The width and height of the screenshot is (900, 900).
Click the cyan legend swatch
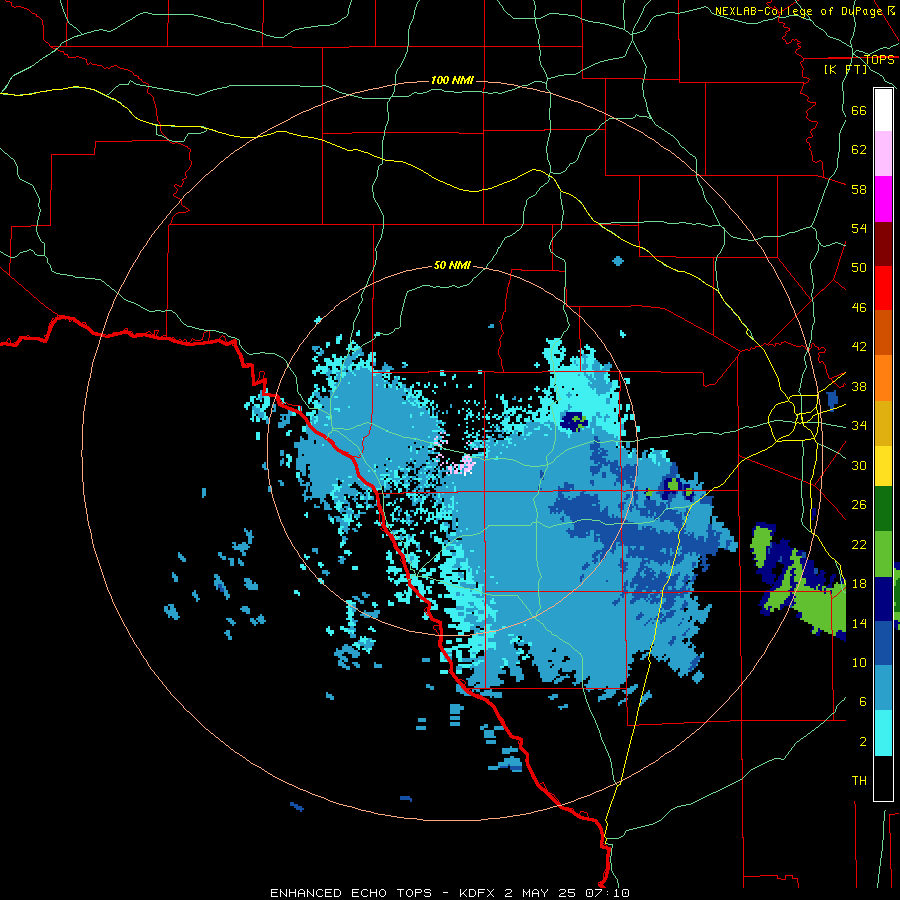tap(883, 733)
